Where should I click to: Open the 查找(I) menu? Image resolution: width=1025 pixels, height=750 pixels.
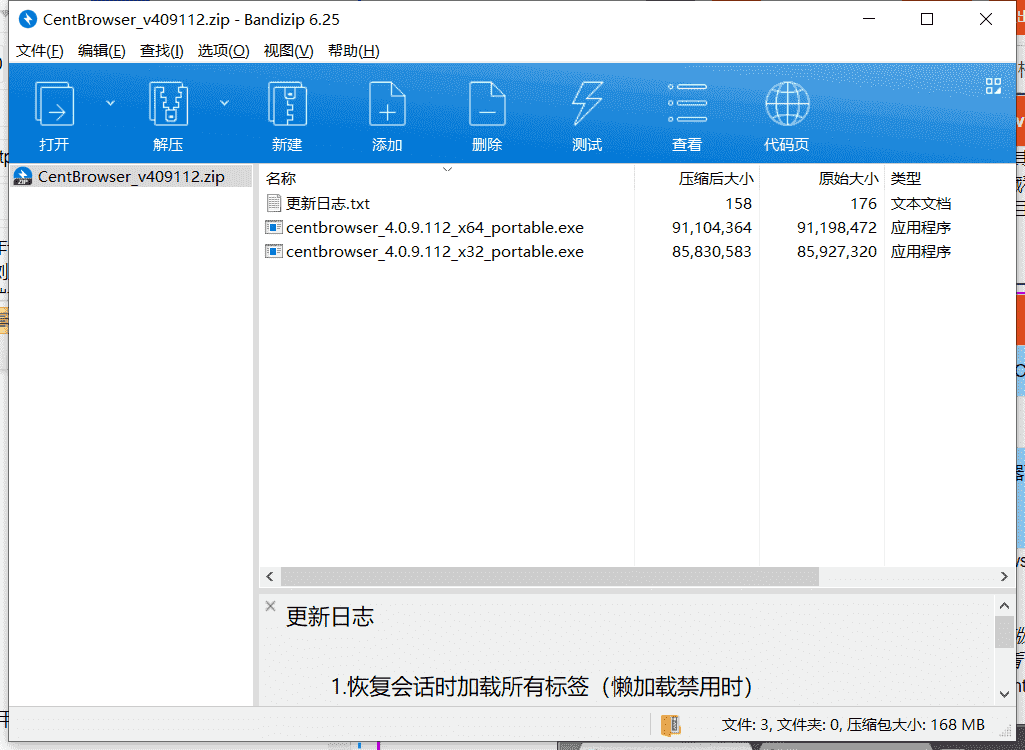161,51
